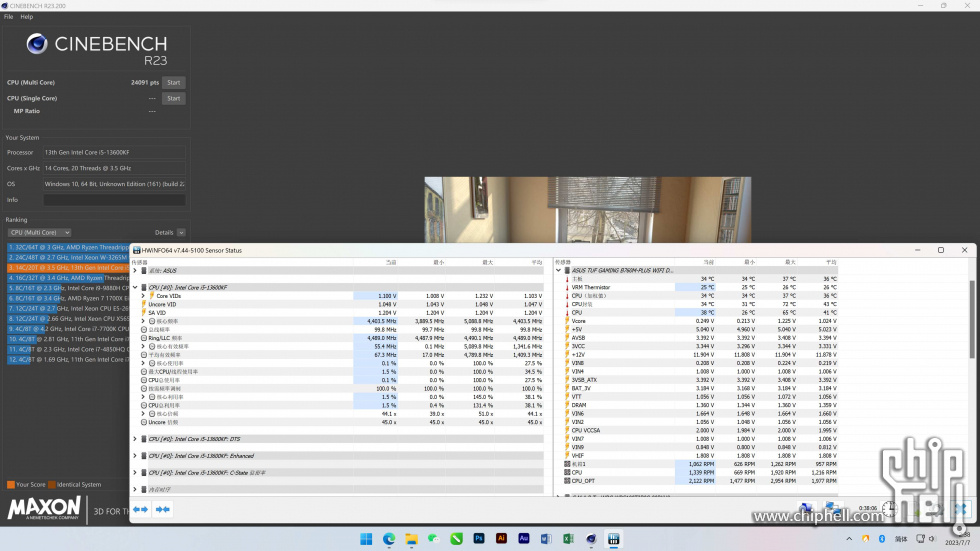980x551 pixels.
Task: Open Photoshop from taskbar
Action: (x=479, y=539)
